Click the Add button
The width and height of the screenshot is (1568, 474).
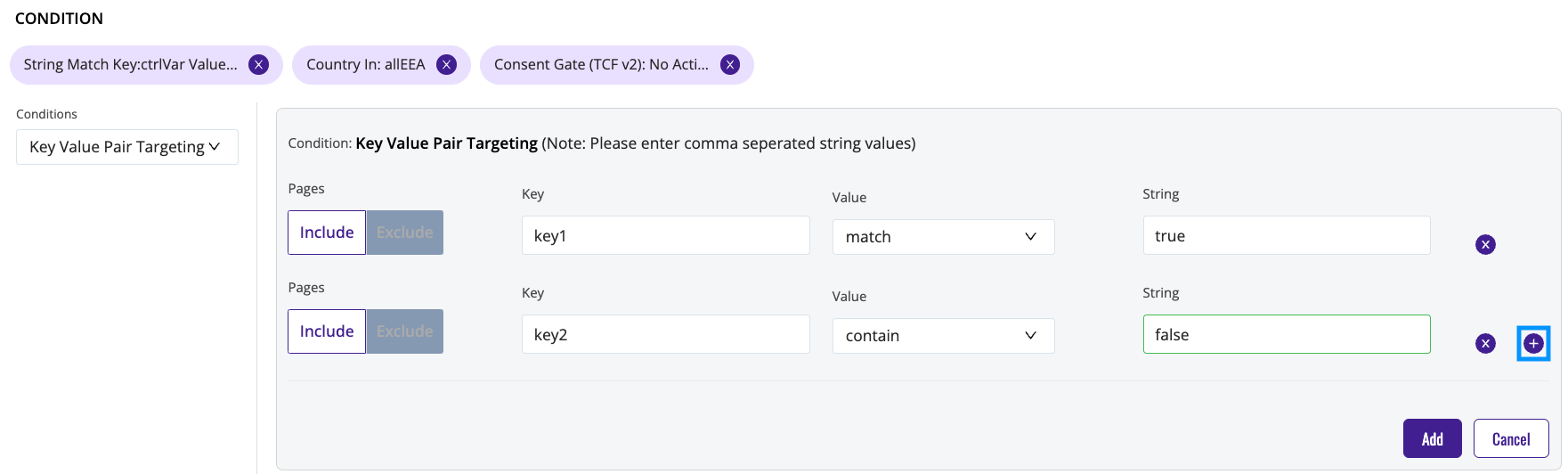pyautogui.click(x=1432, y=438)
